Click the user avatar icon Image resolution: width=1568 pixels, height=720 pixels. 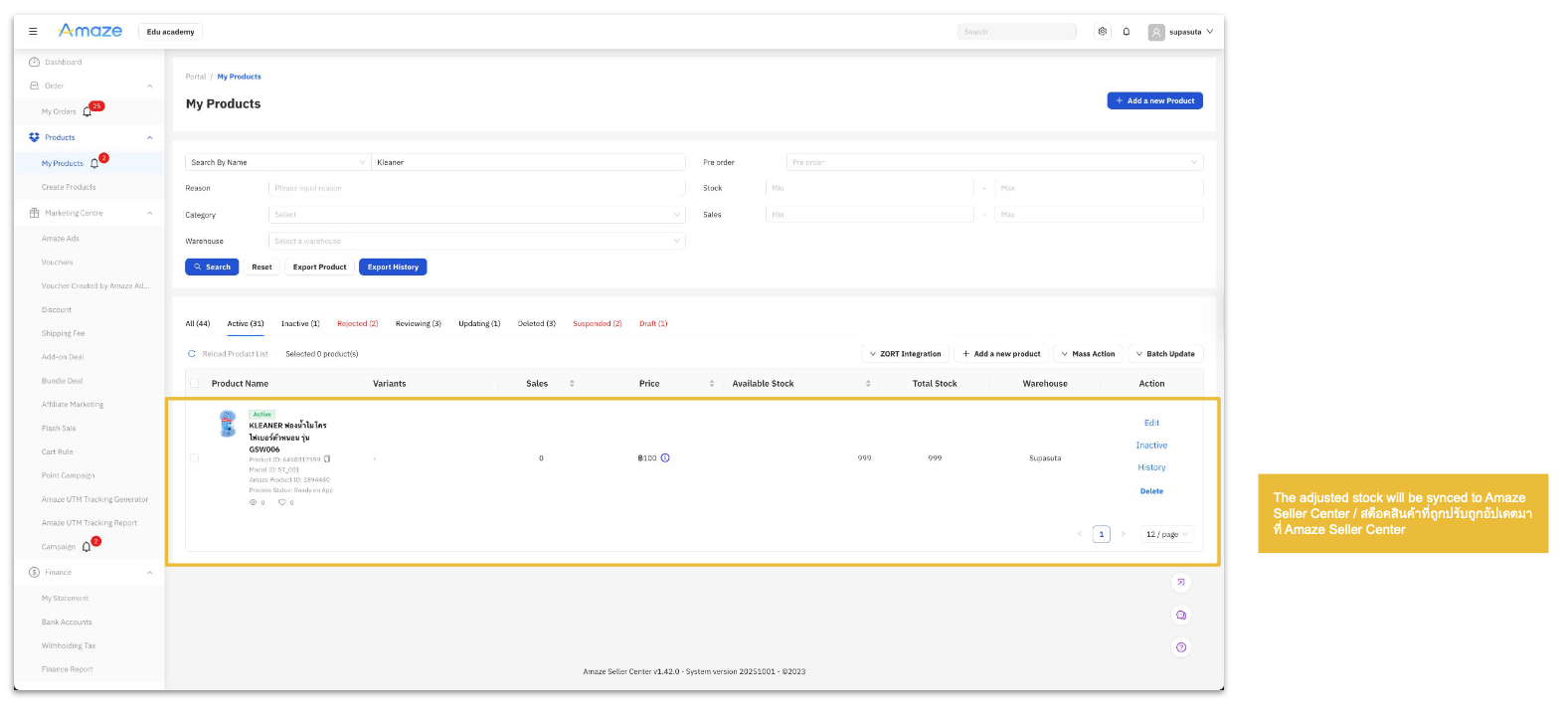[1156, 32]
